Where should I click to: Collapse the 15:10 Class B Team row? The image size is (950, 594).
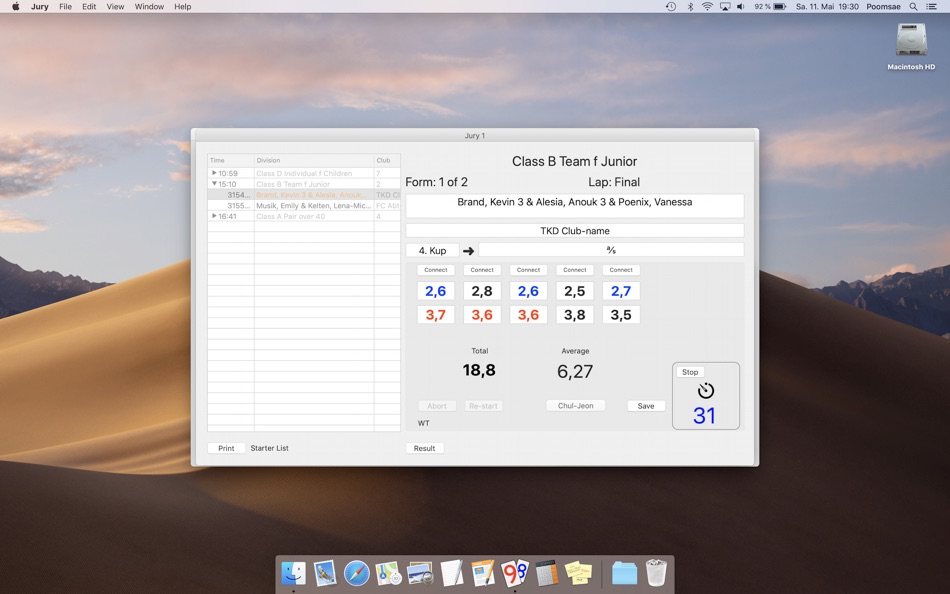pos(215,183)
